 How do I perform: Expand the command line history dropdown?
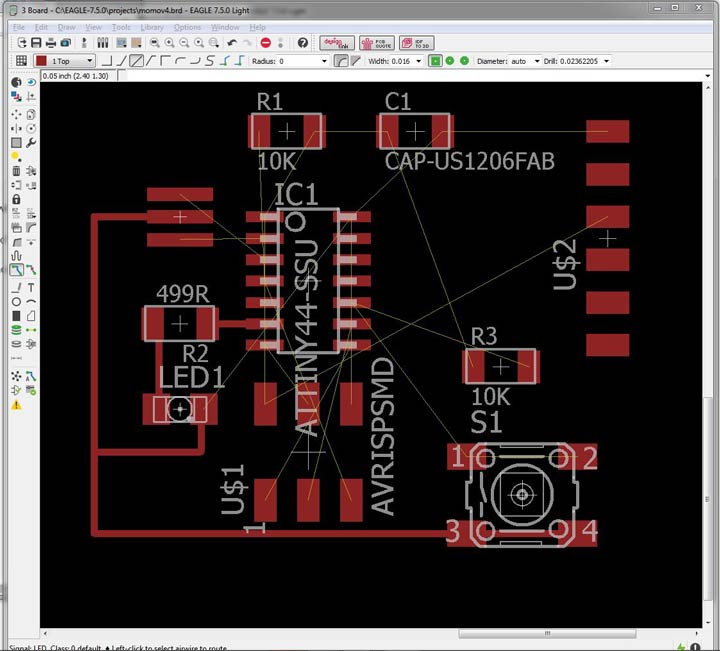point(708,76)
